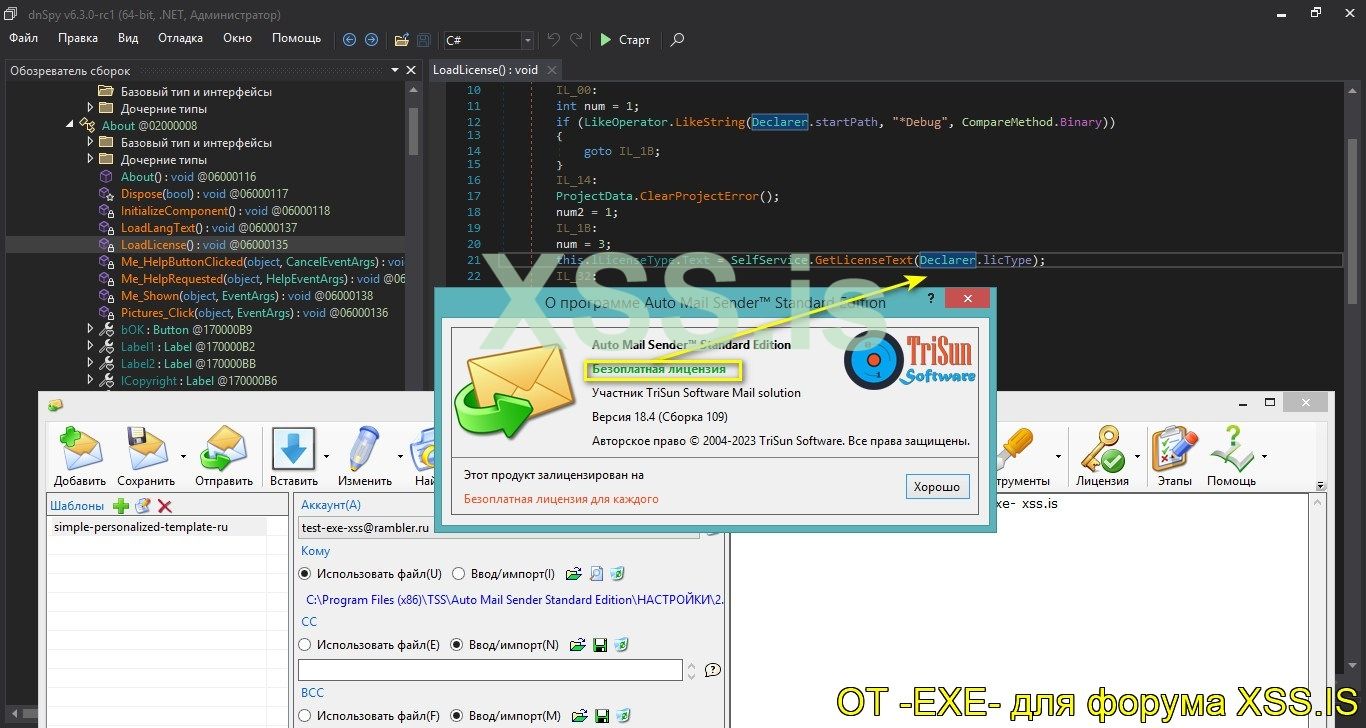Click the recycle bin icon in the BCC row
The width and height of the screenshot is (1366, 728).
(x=622, y=716)
